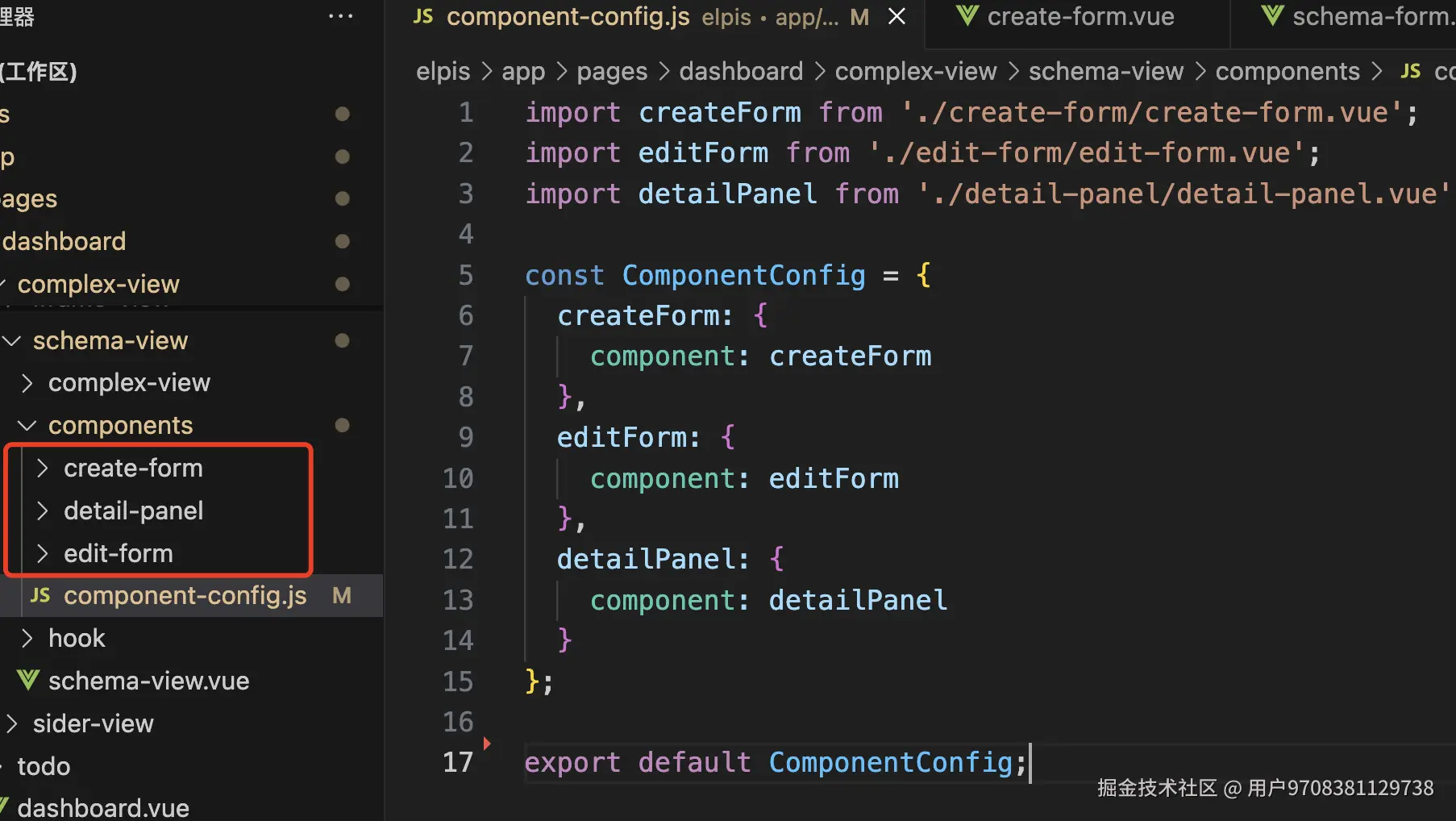
Task: Click the explorer more actions ellipsis
Action: [340, 16]
